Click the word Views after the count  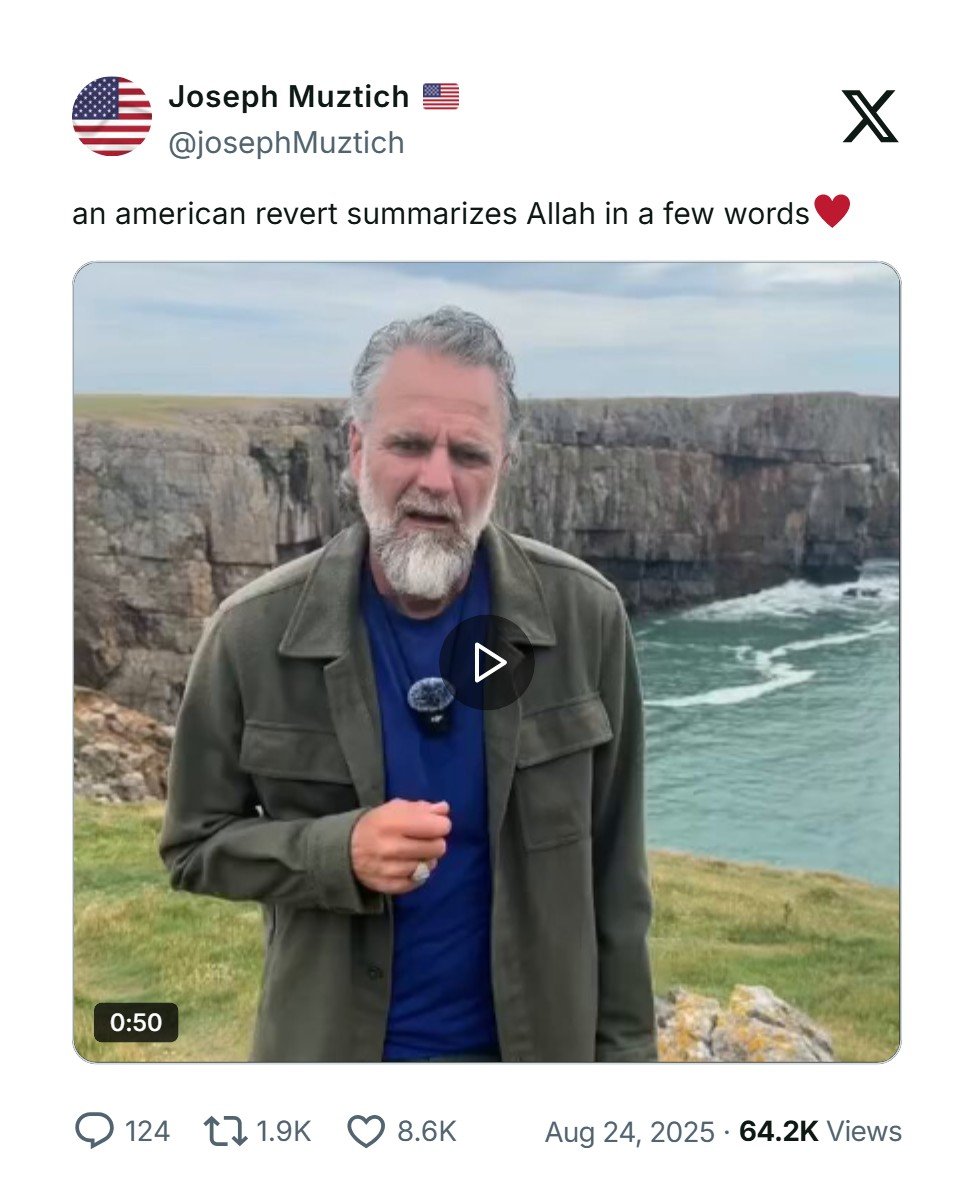click(864, 1132)
